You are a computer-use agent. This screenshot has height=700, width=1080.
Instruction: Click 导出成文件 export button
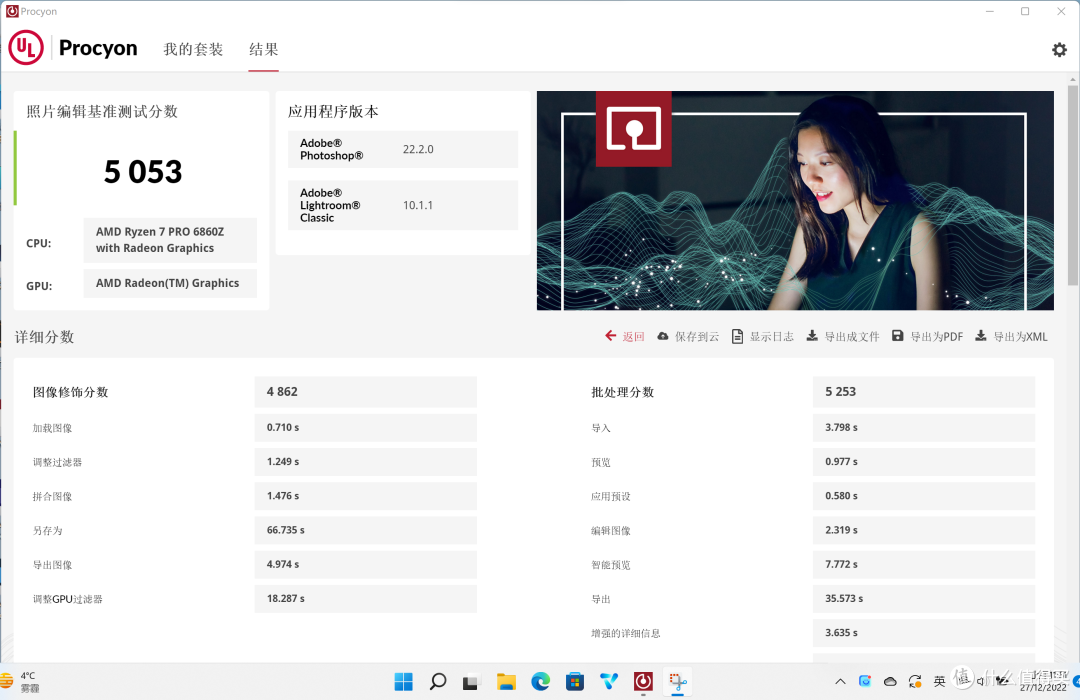(852, 336)
